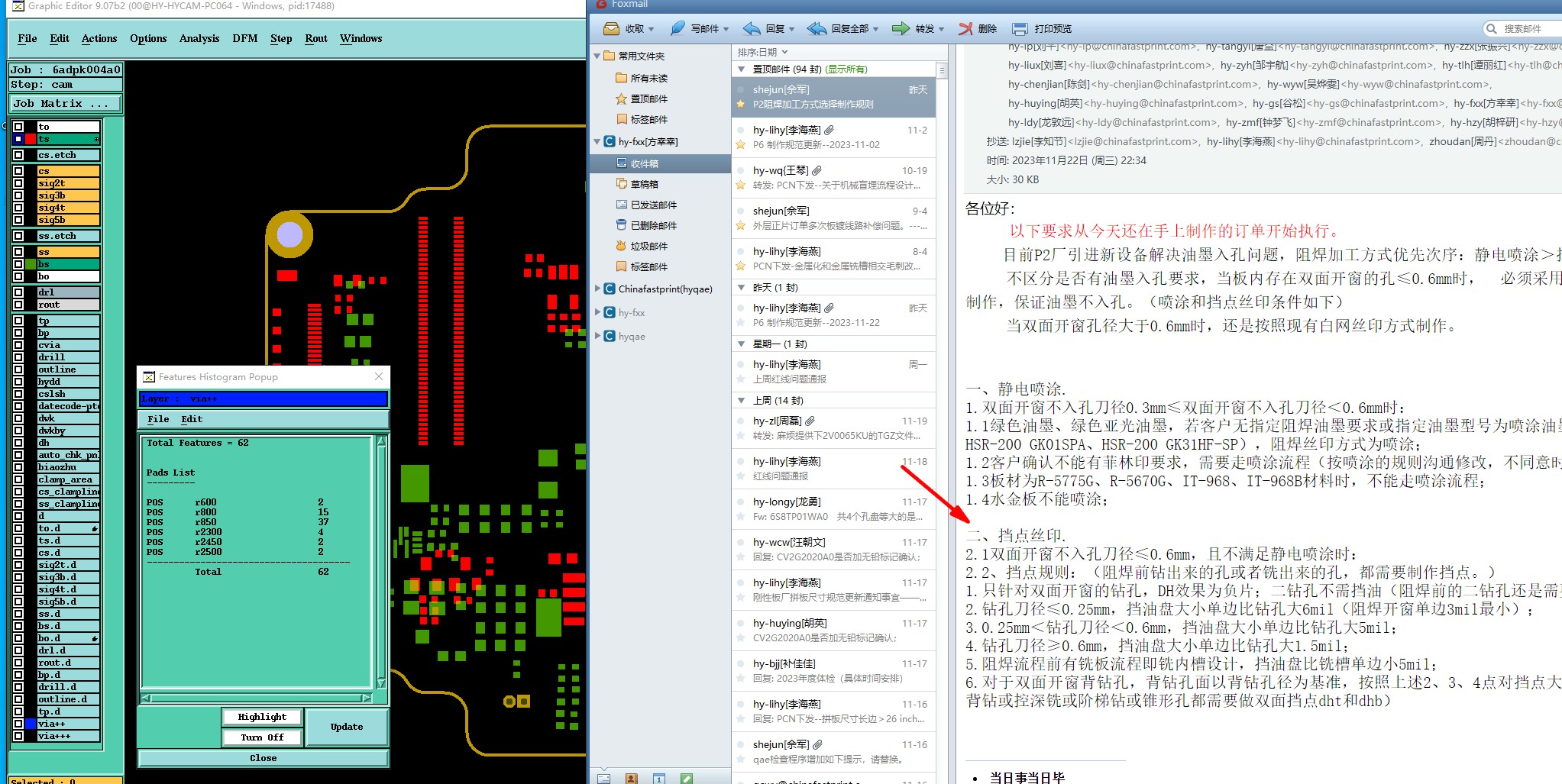This screenshot has width=1562, height=784.
Task: Open the Edit menu in Histogram Popup
Action: point(192,419)
